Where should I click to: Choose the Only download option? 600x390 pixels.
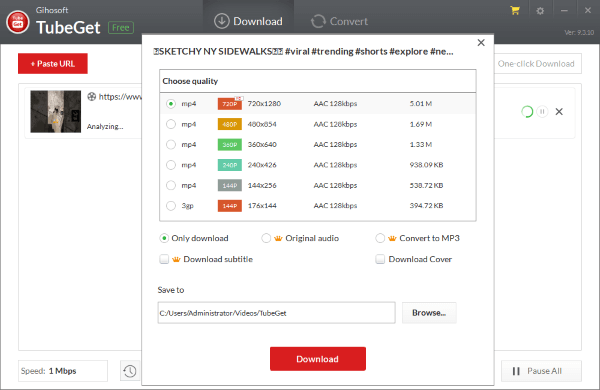pyautogui.click(x=164, y=238)
